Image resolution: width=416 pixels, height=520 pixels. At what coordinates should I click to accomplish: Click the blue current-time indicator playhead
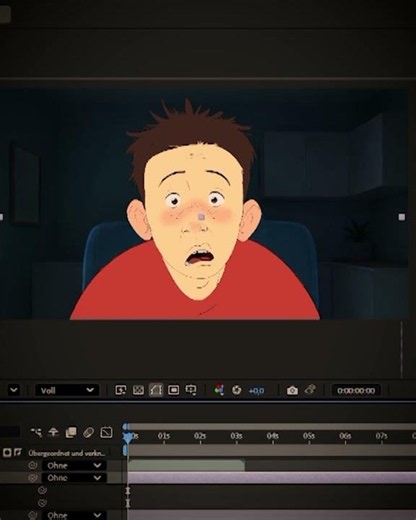pos(128,437)
